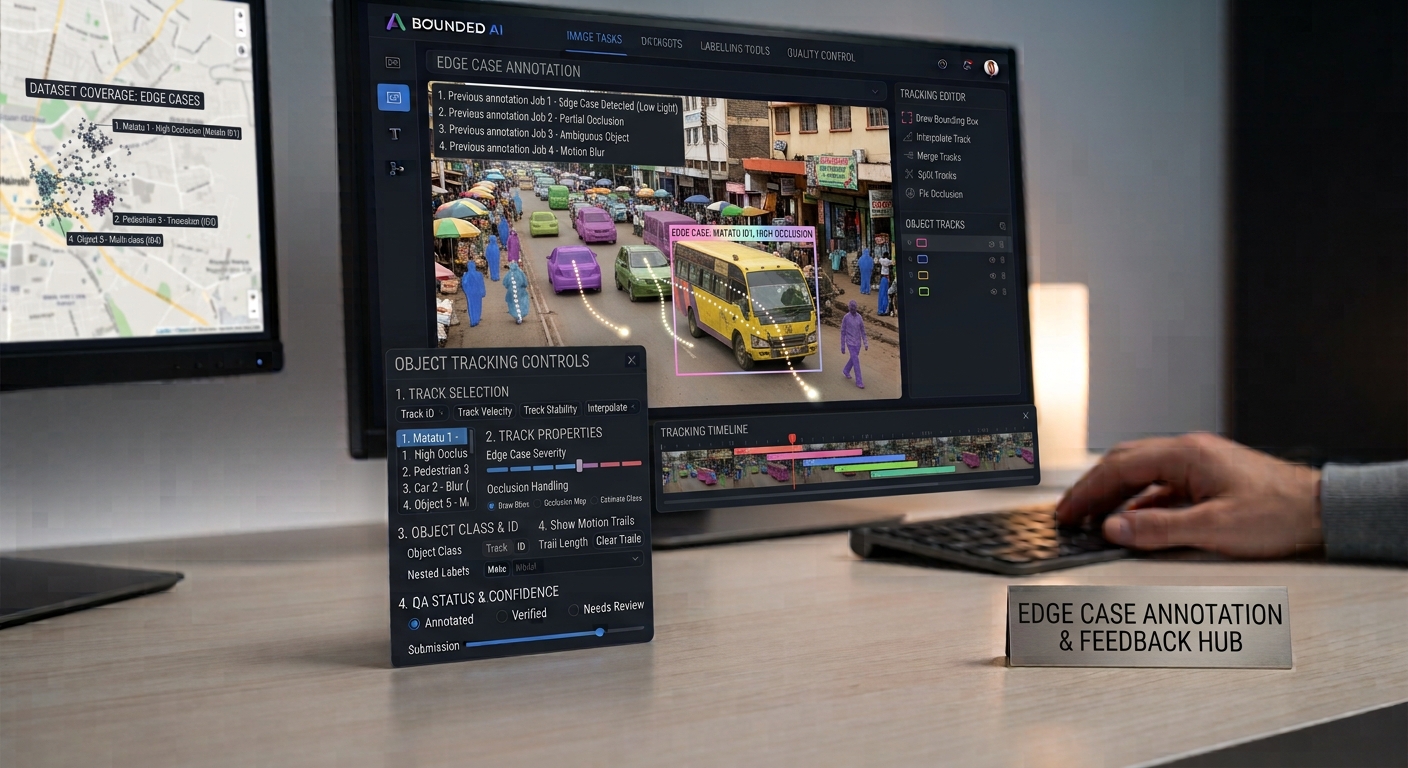
Task: Open the Labelling Tools tab
Action: coord(735,48)
